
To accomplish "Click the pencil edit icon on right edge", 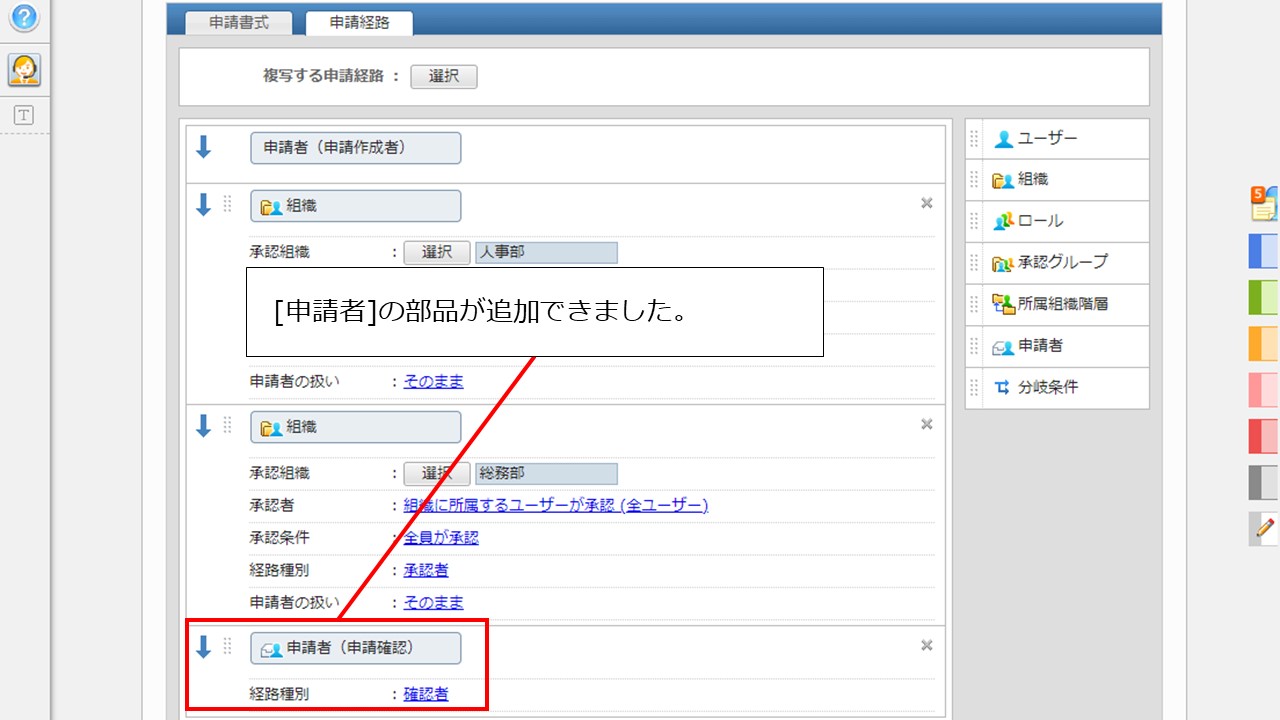I will pos(1265,528).
